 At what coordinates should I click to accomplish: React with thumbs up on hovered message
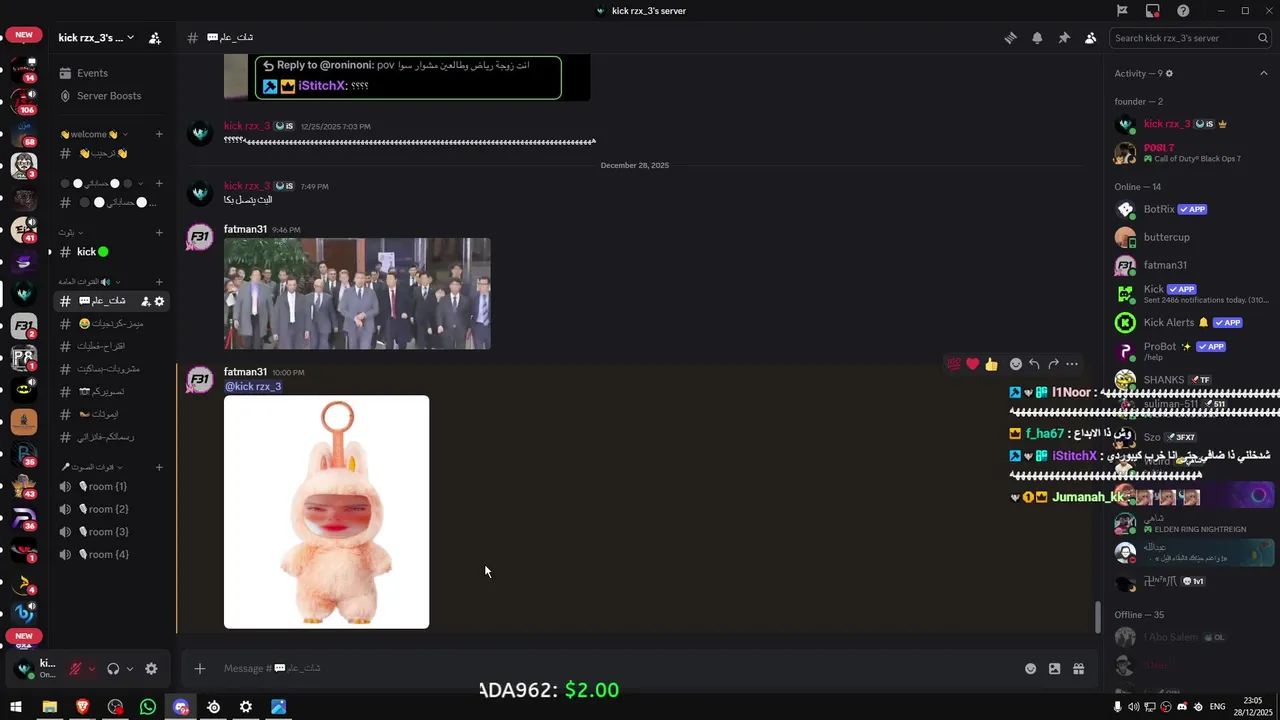(x=991, y=364)
